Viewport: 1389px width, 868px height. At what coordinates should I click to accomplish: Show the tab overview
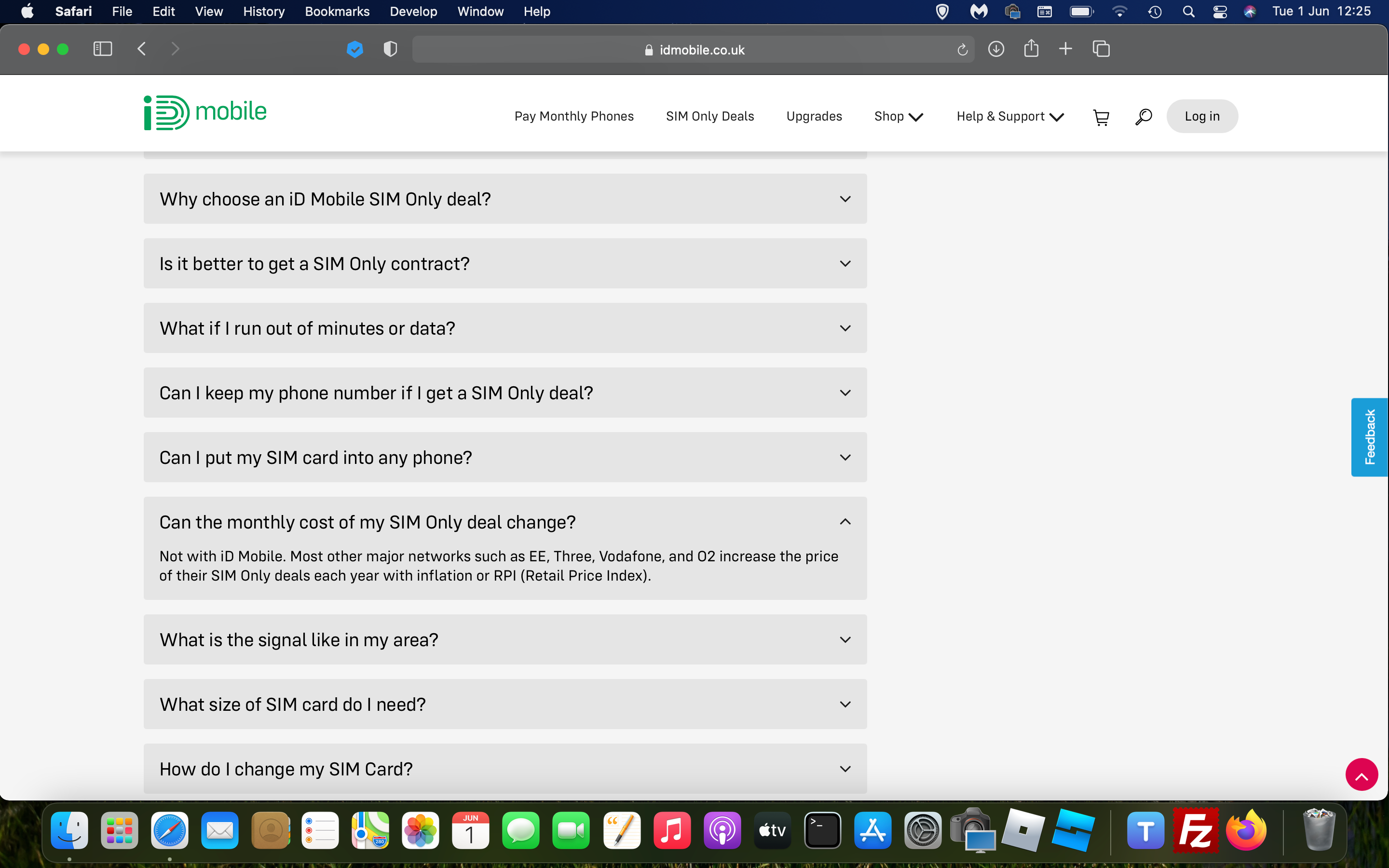click(x=1101, y=49)
